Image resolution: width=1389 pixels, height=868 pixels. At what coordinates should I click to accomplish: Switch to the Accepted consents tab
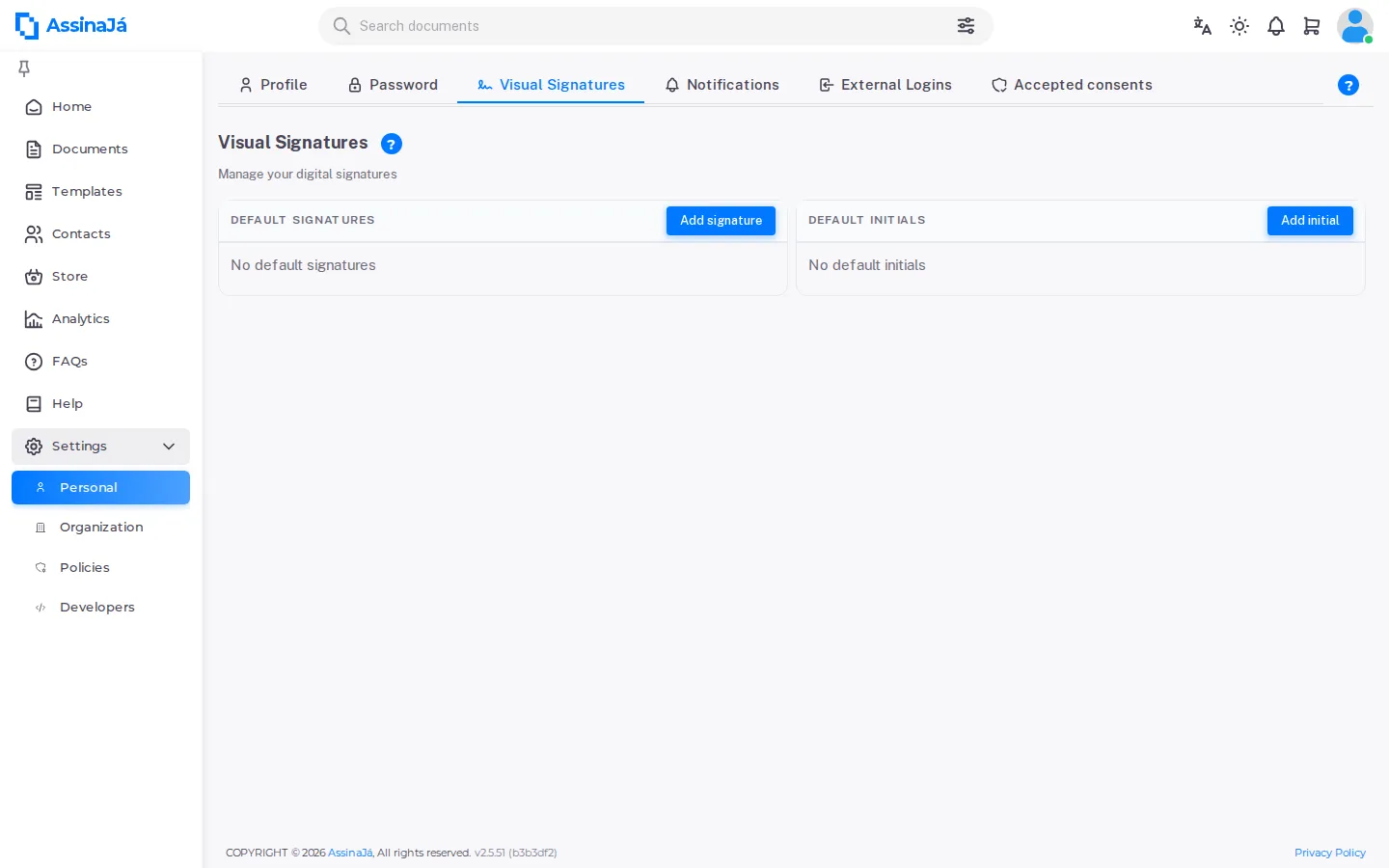pos(1072,85)
